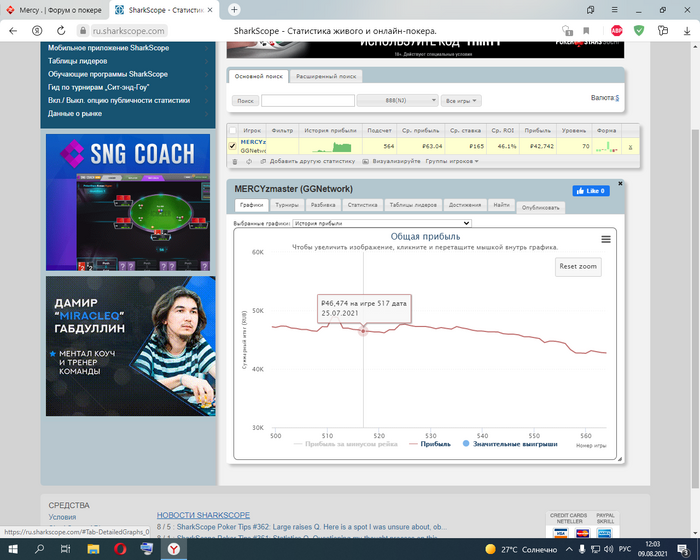
Task: Open a new browser tab
Action: [234, 10]
